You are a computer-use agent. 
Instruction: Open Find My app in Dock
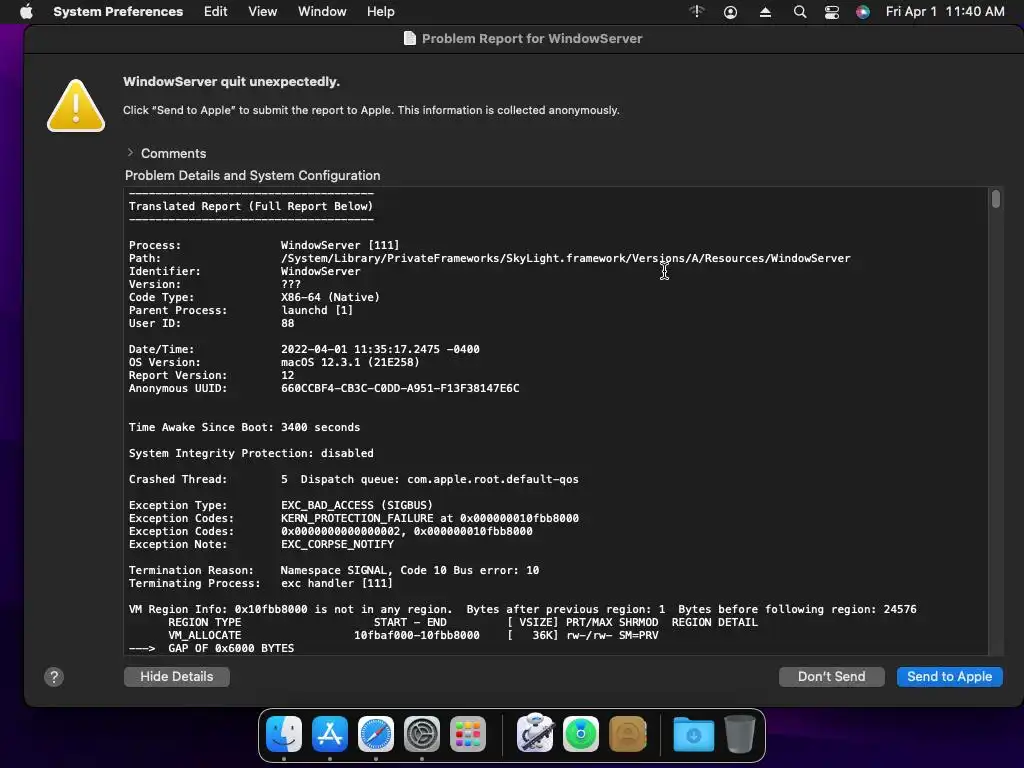581,733
